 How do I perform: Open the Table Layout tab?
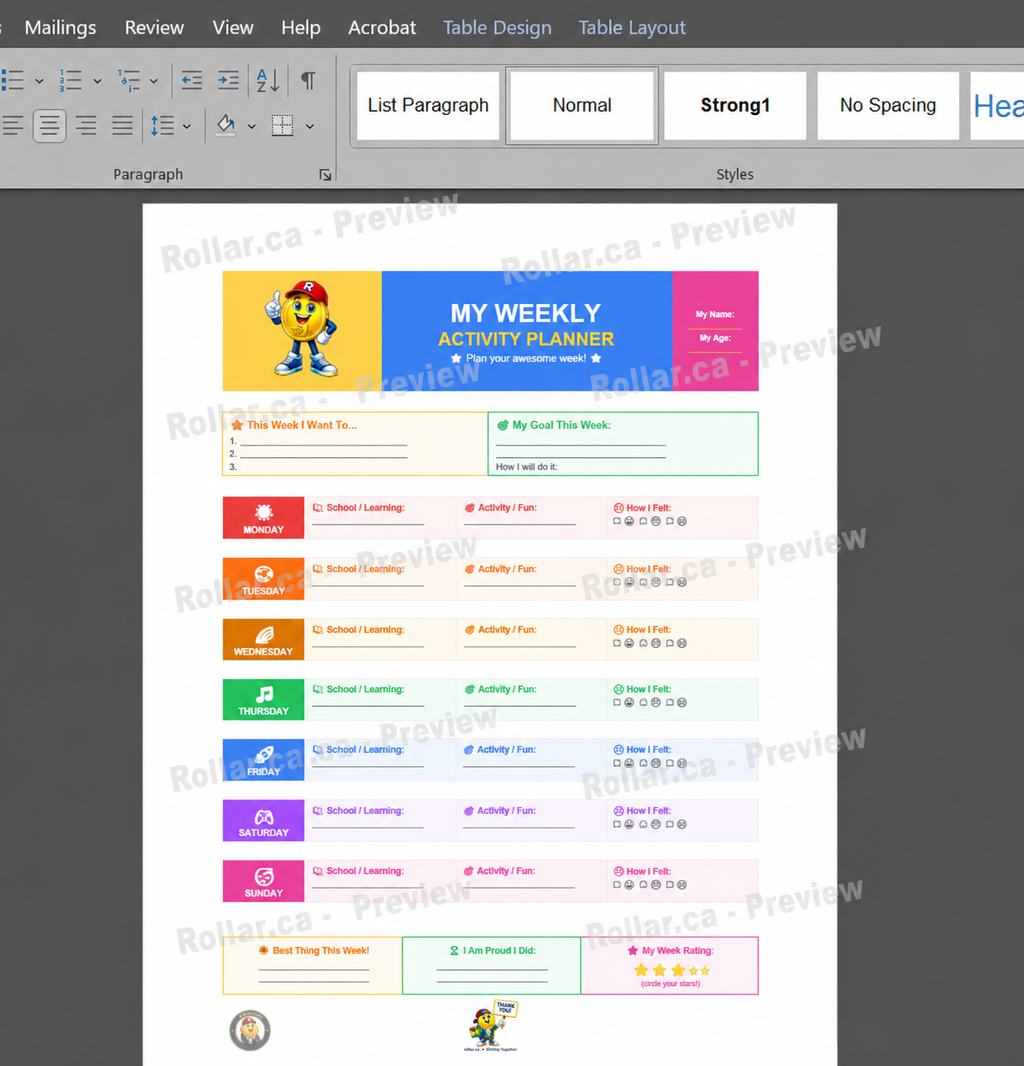pos(632,27)
